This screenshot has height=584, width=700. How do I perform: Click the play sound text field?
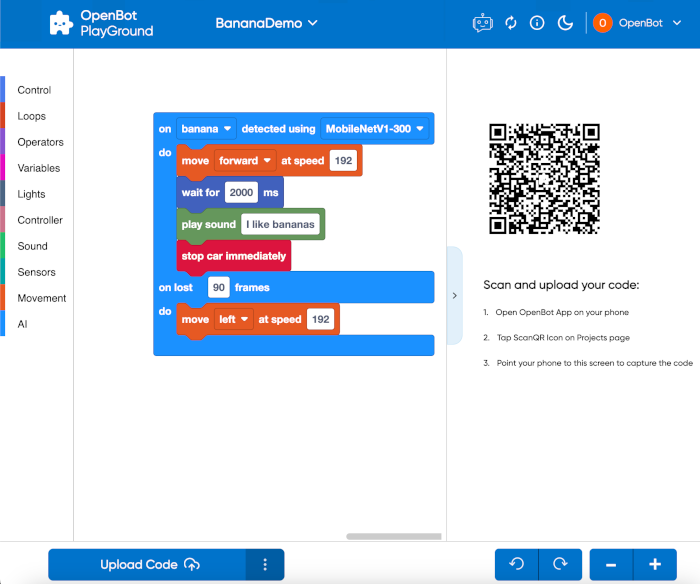[x=280, y=224]
